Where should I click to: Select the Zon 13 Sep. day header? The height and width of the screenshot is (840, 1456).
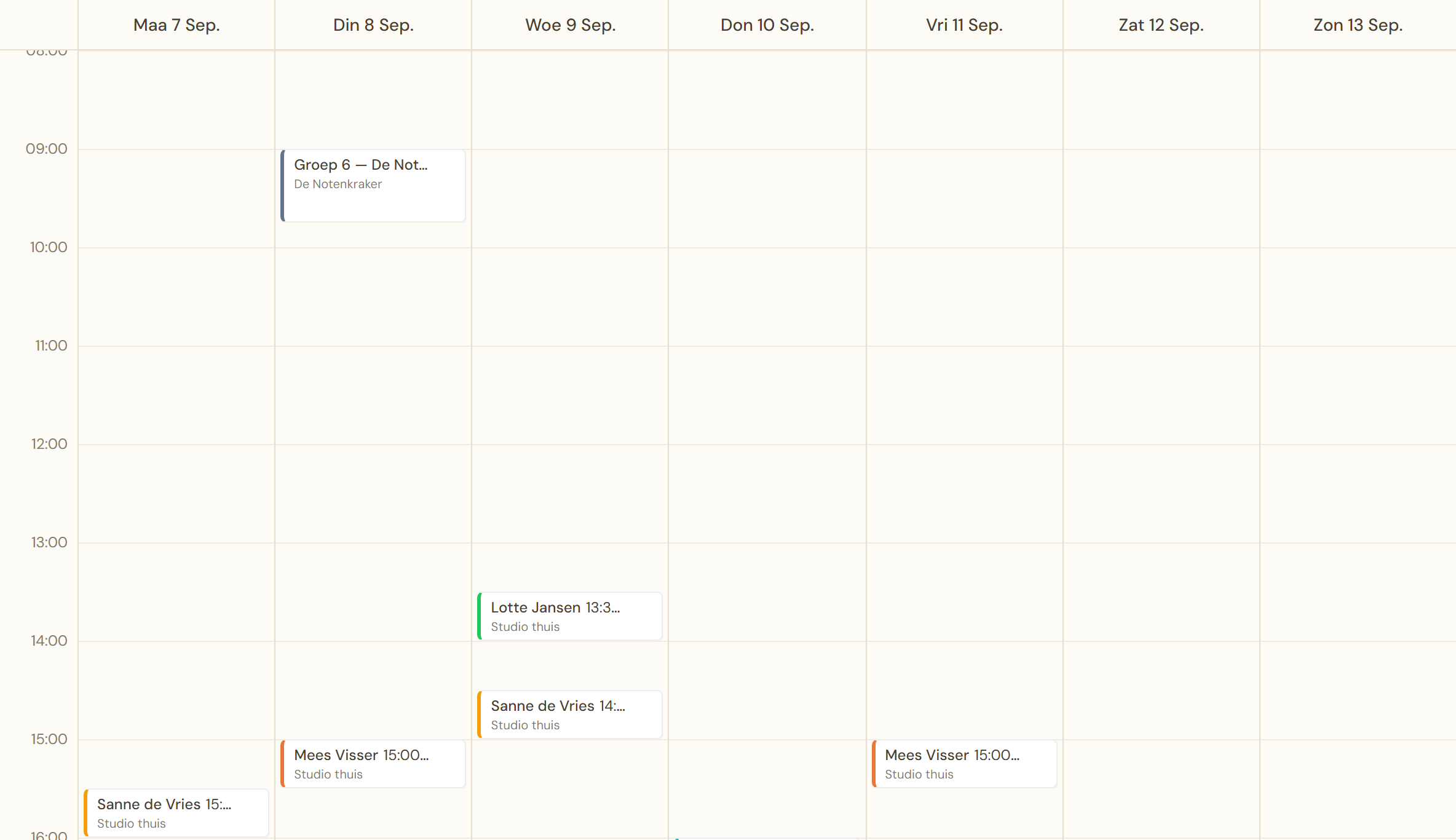(1358, 25)
